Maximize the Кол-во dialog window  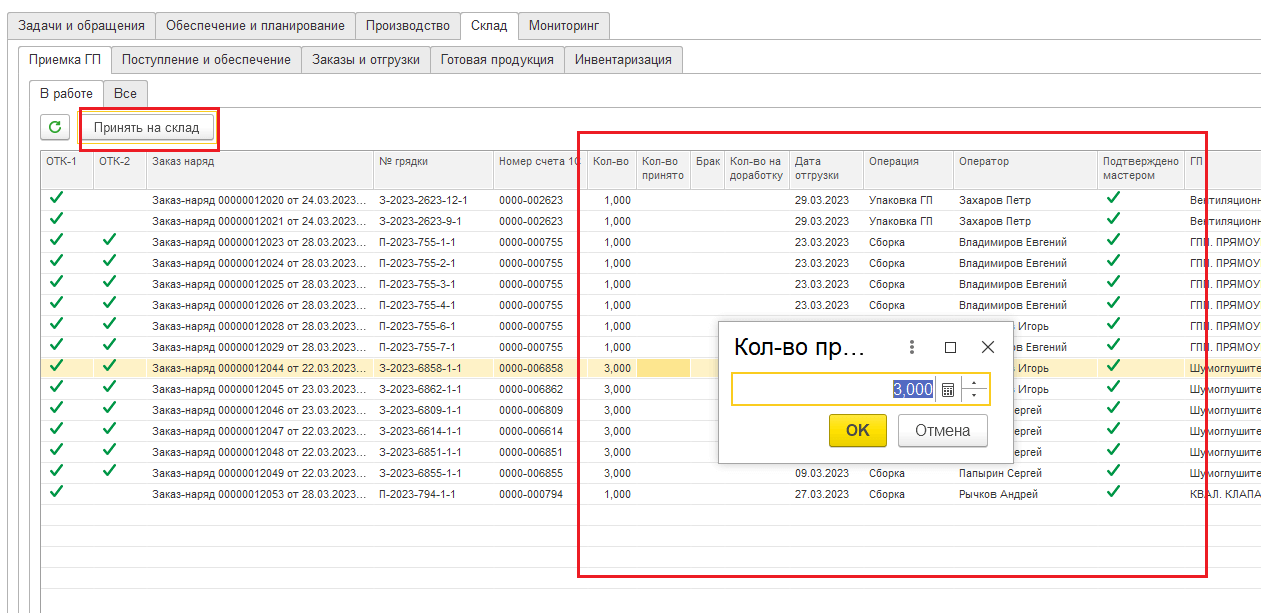pyautogui.click(x=950, y=347)
